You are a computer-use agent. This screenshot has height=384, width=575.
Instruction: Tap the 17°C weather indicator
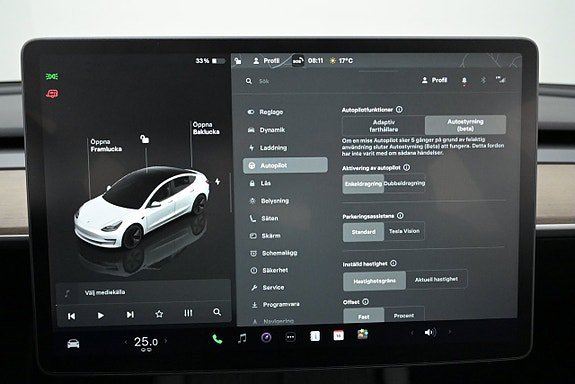pos(341,61)
